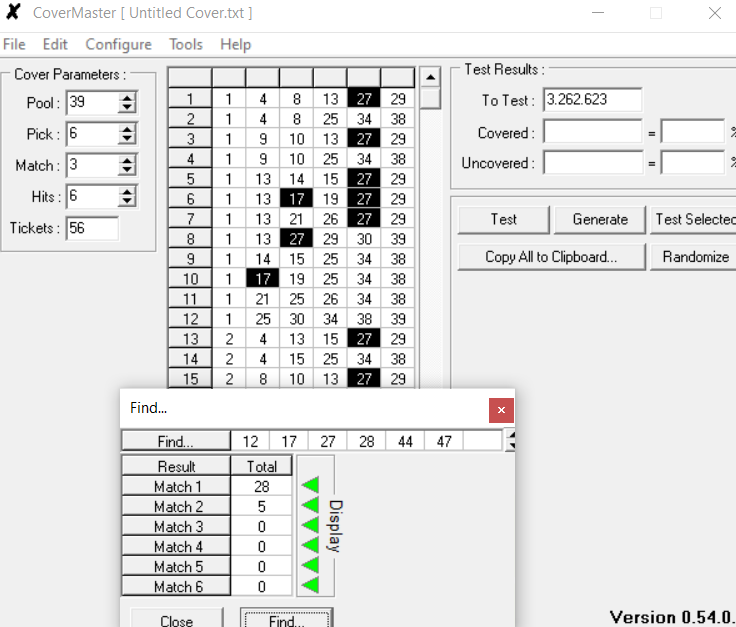Click Find number cell containing 28

[367, 441]
